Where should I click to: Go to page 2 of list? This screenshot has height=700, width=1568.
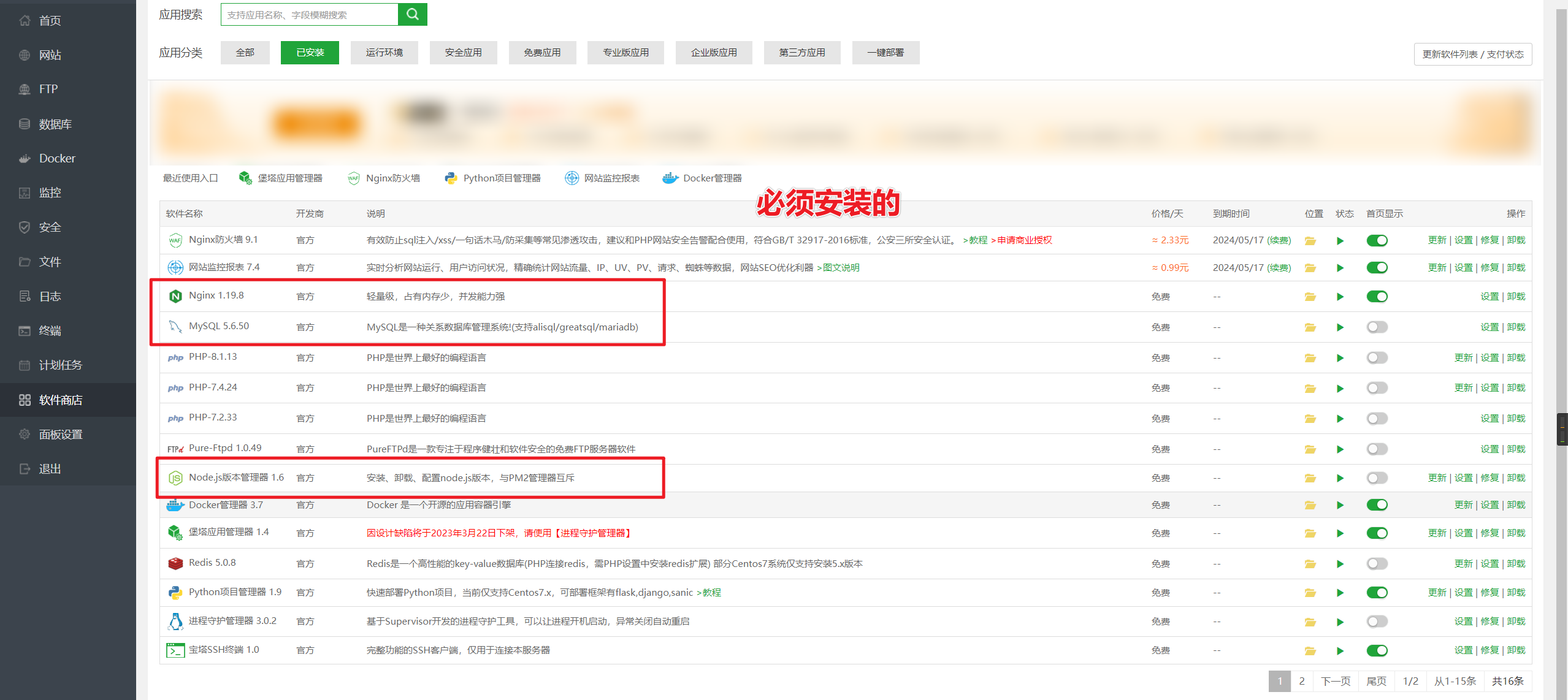1301,681
